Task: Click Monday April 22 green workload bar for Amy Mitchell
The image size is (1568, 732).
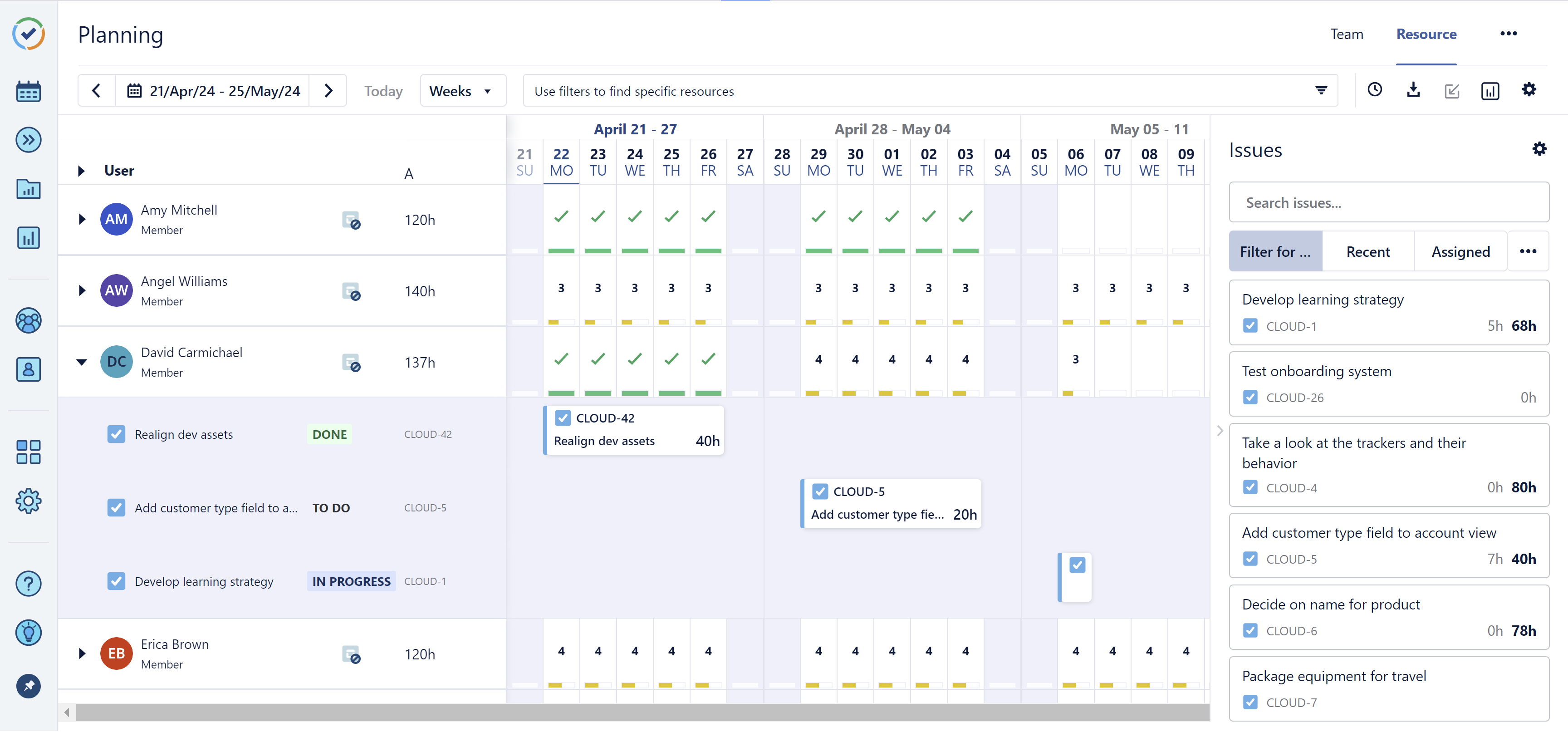Action: coord(561,251)
